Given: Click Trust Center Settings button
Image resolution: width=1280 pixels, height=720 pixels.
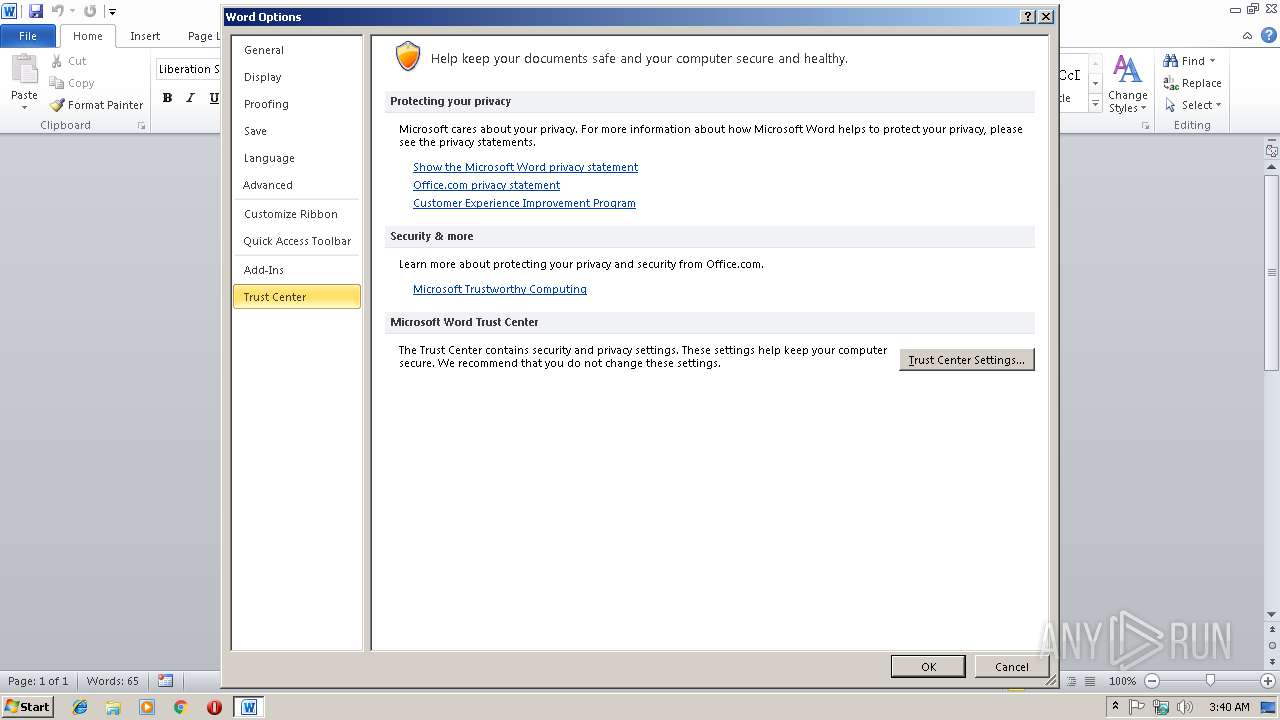Looking at the screenshot, I should click(x=967, y=360).
